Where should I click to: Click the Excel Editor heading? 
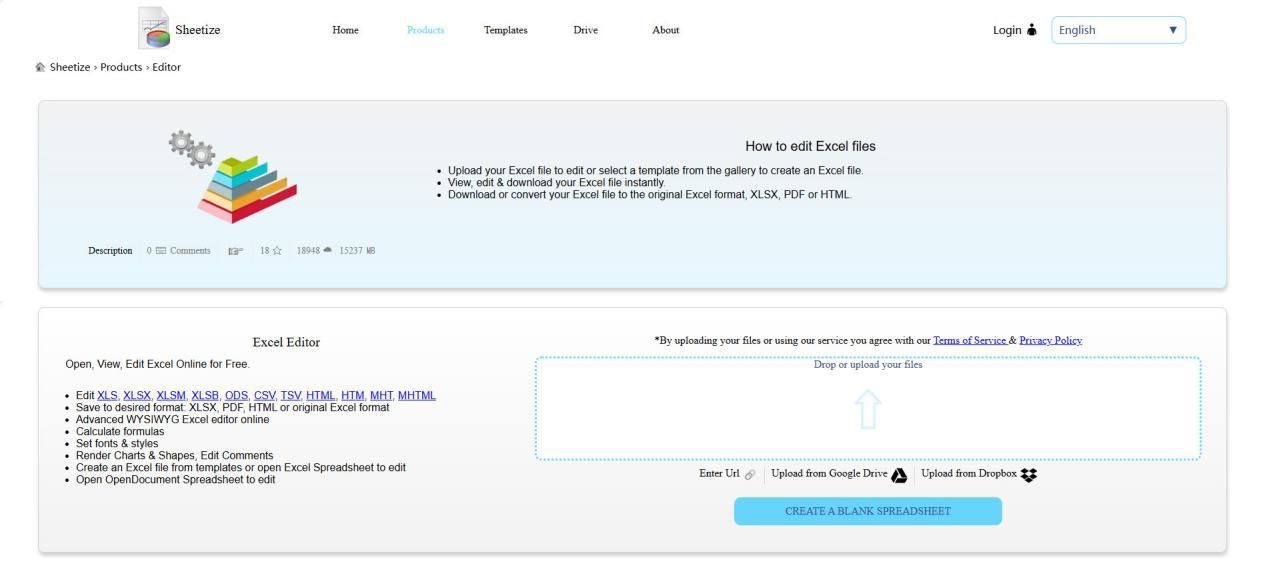[x=286, y=342]
